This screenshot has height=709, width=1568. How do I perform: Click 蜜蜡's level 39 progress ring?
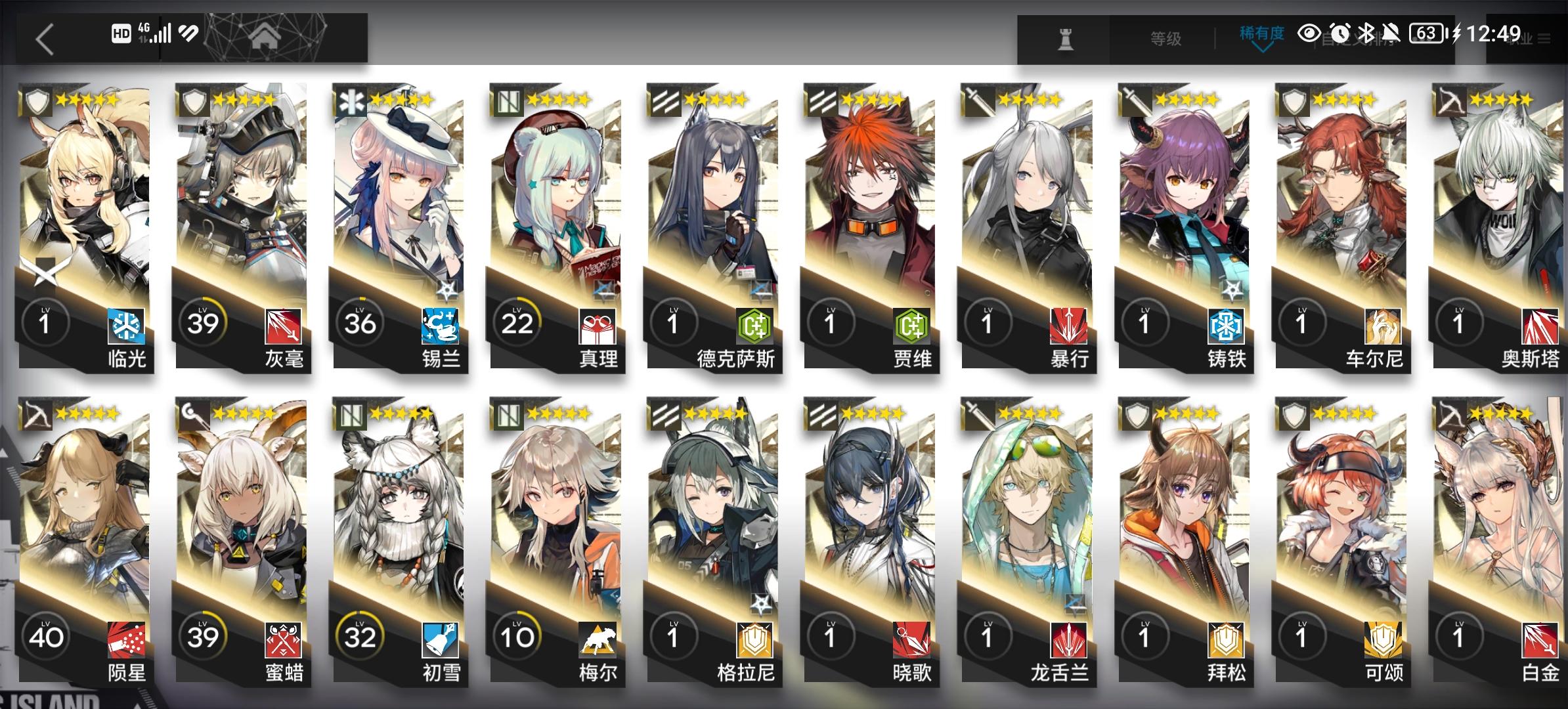pos(202,637)
